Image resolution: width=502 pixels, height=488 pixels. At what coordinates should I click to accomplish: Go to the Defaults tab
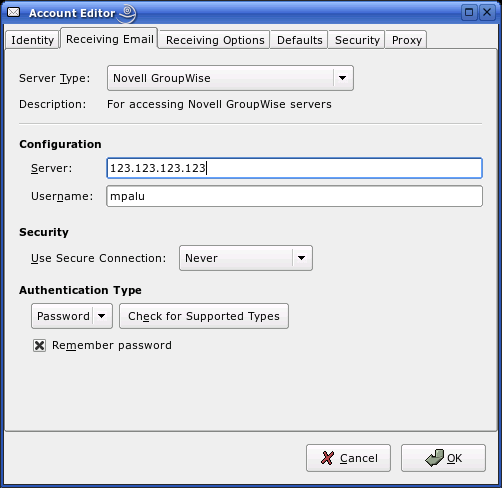pyautogui.click(x=299, y=40)
